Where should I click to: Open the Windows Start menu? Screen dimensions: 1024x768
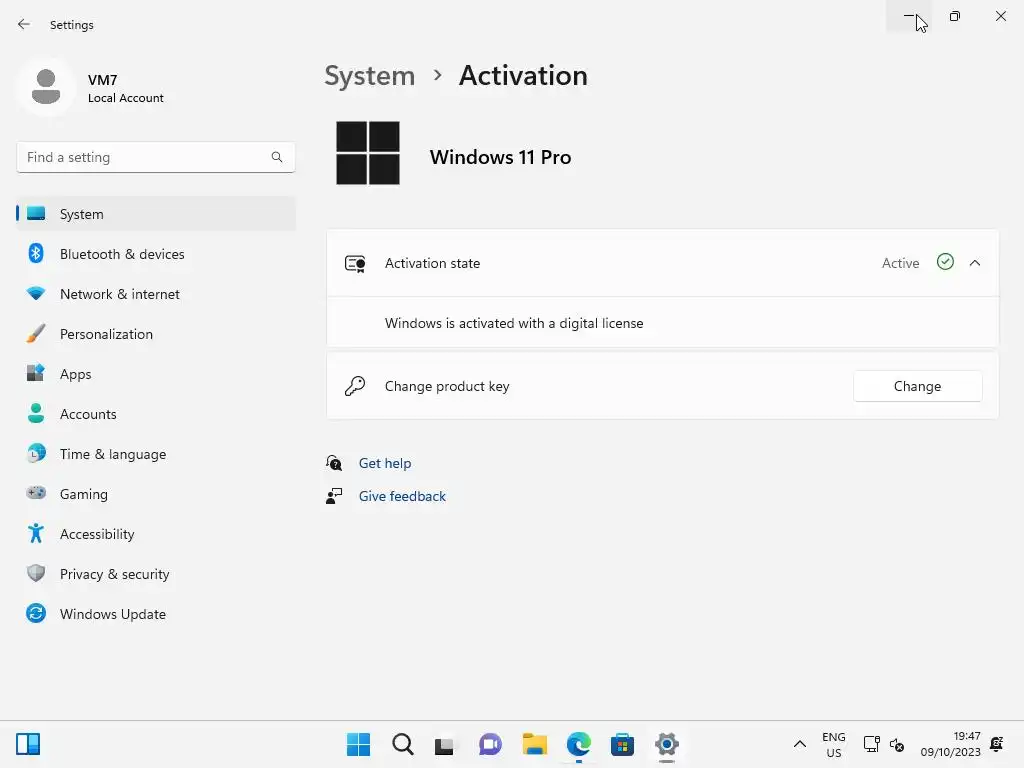pos(358,744)
